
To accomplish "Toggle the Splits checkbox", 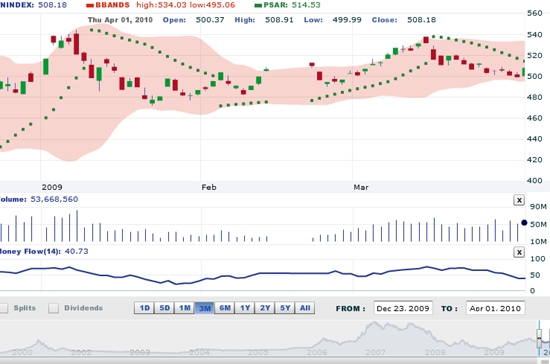I will click(x=3, y=308).
